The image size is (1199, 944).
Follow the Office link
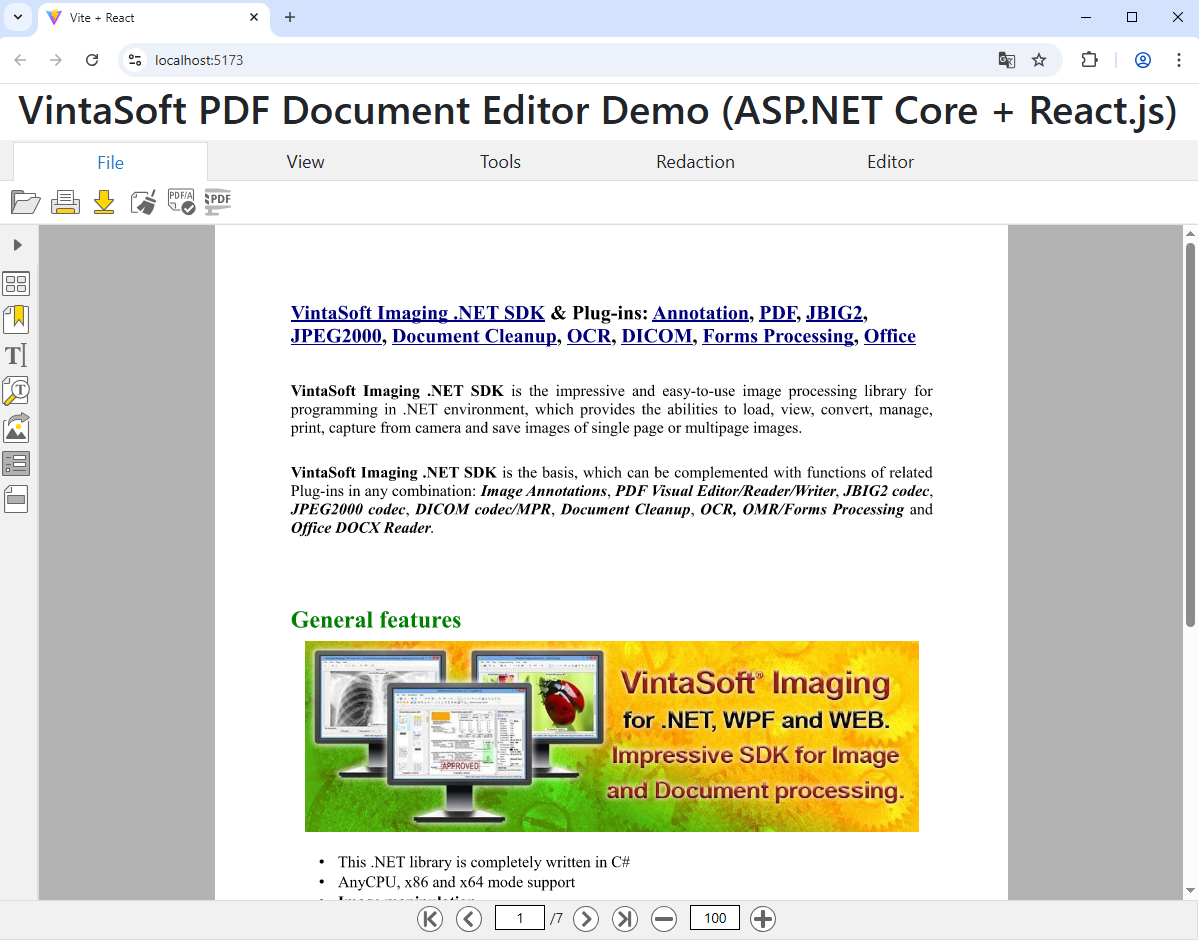point(889,336)
